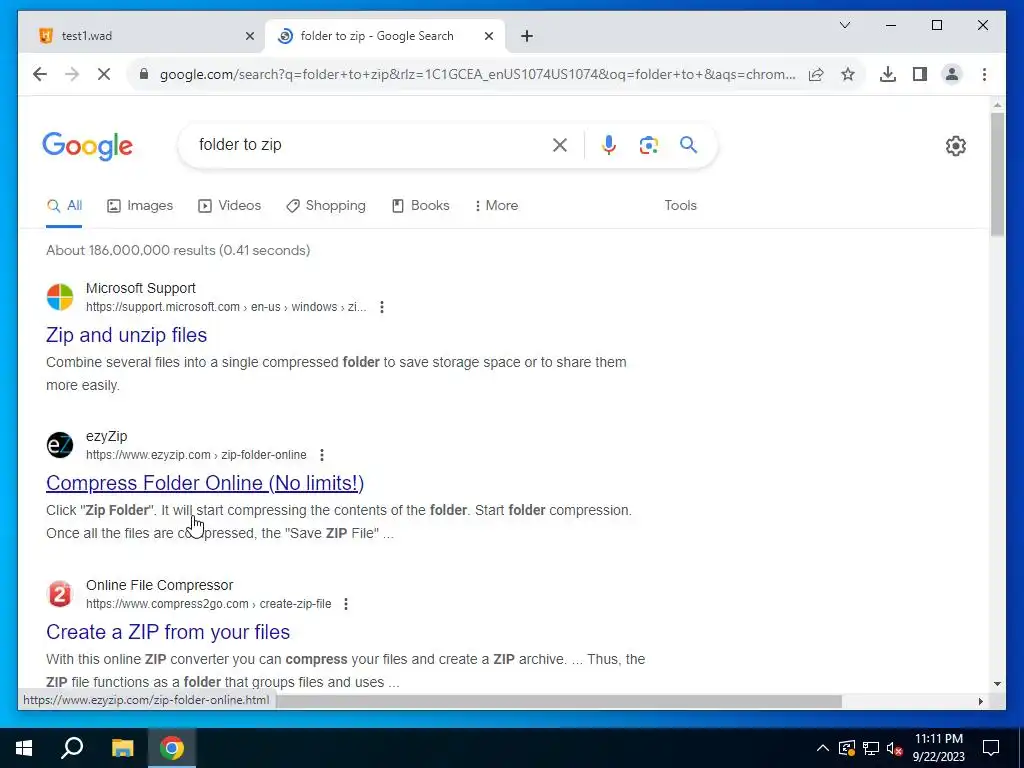
Task: Open File Explorer from taskbar
Action: 122,748
